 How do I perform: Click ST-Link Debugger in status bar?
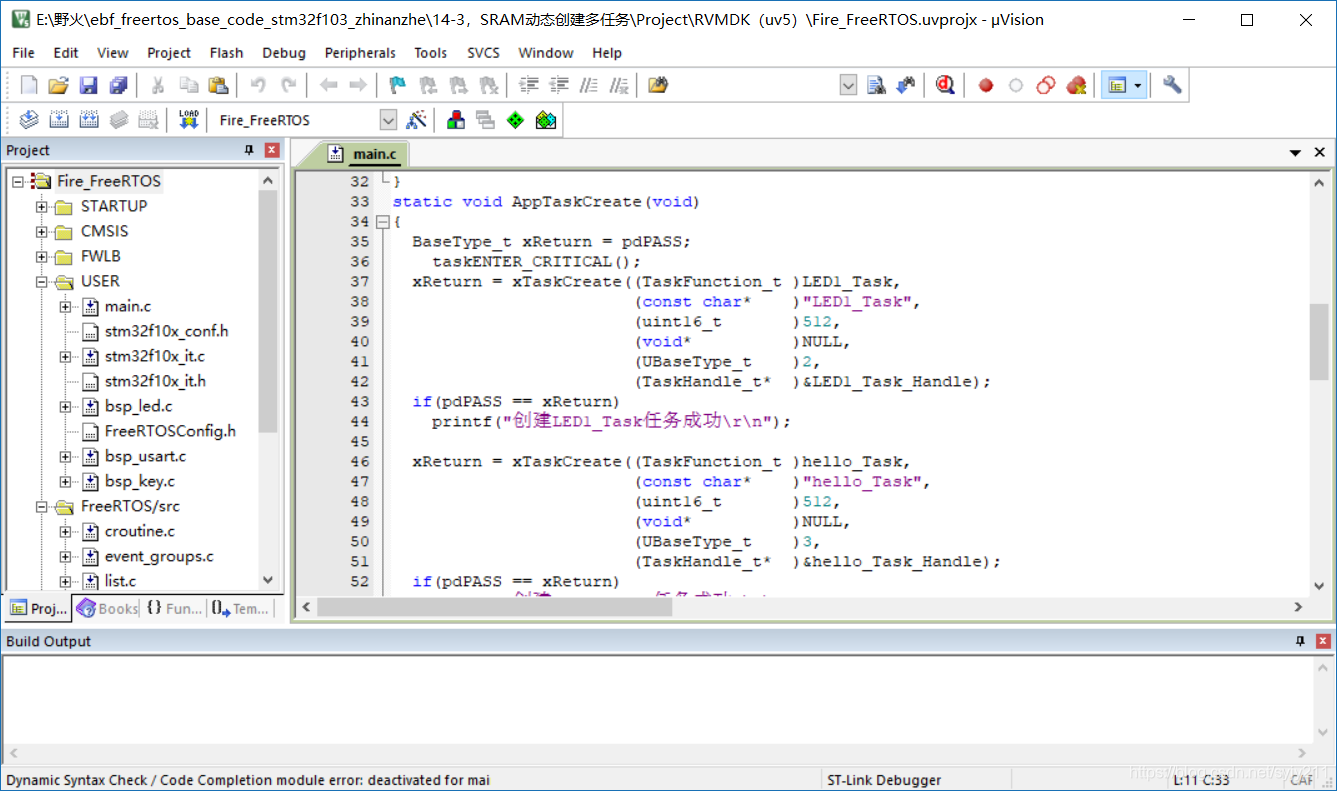pyautogui.click(x=884, y=780)
